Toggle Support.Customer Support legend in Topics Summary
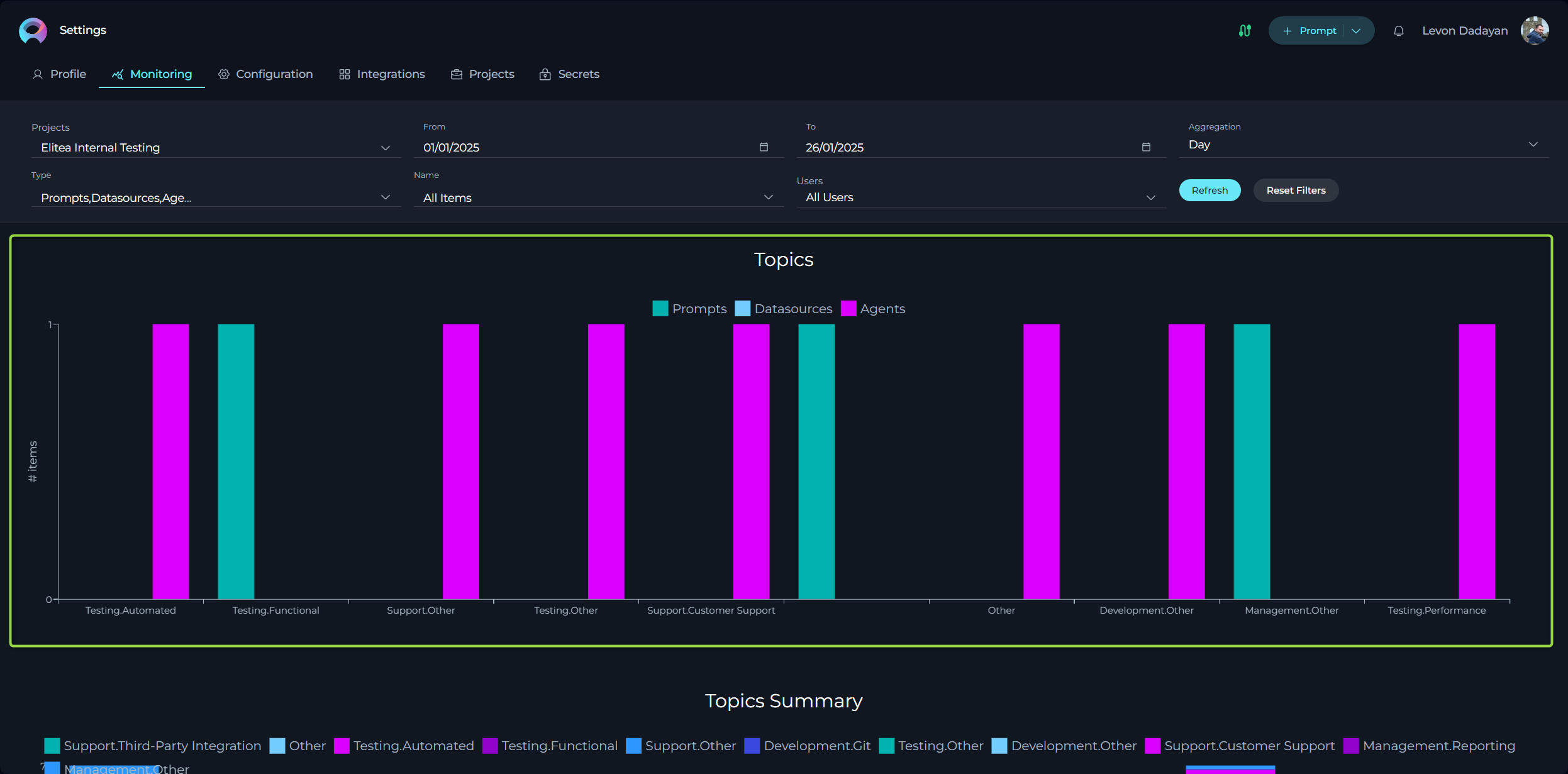The image size is (1568, 774). click(1240, 746)
